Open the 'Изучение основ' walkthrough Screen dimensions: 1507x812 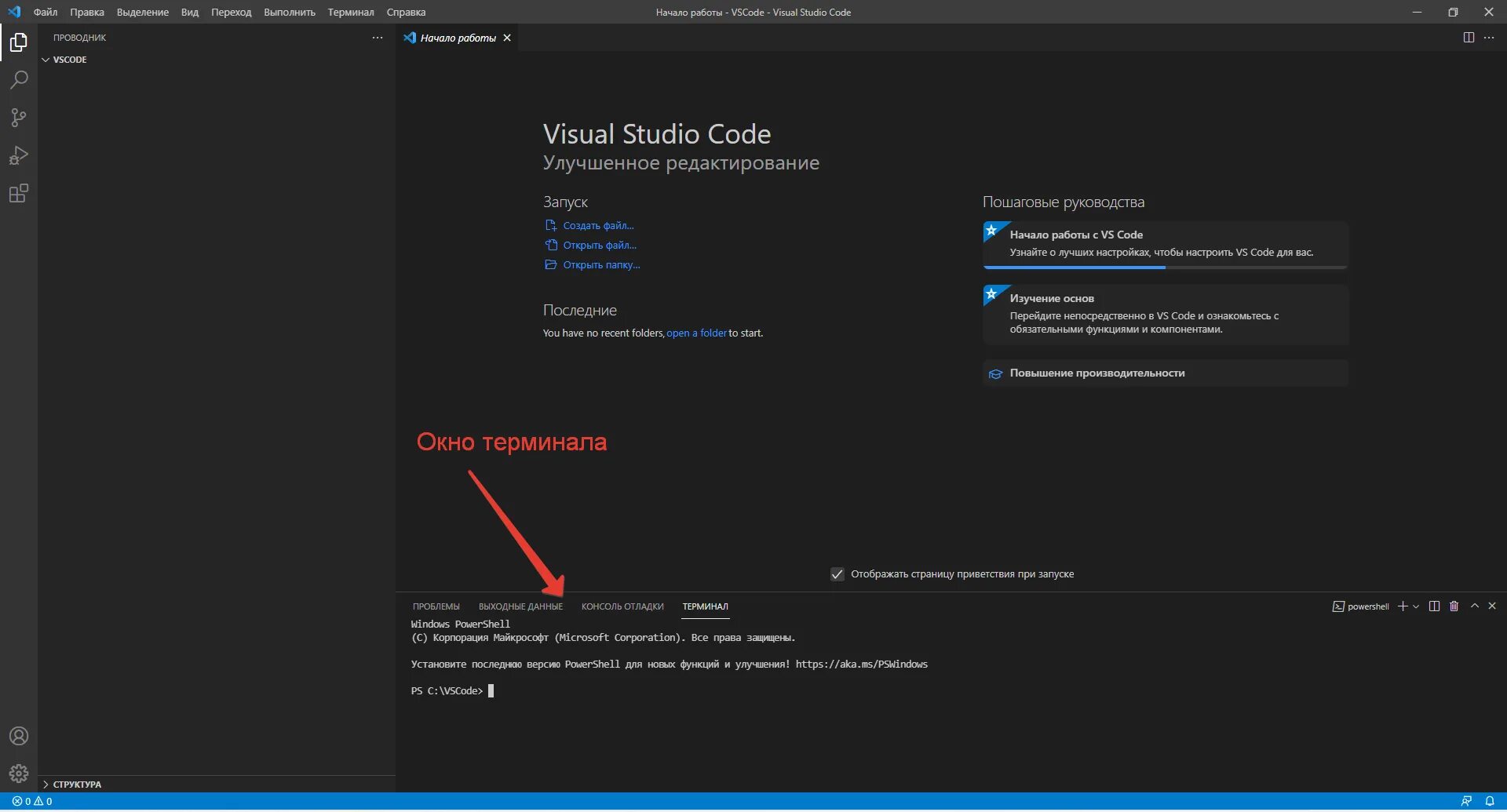coord(1166,314)
